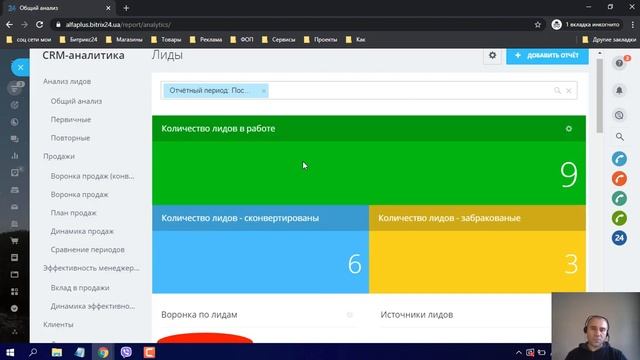Click Добавить отчёт button
Screen dimensions: 640x360
click(547, 56)
